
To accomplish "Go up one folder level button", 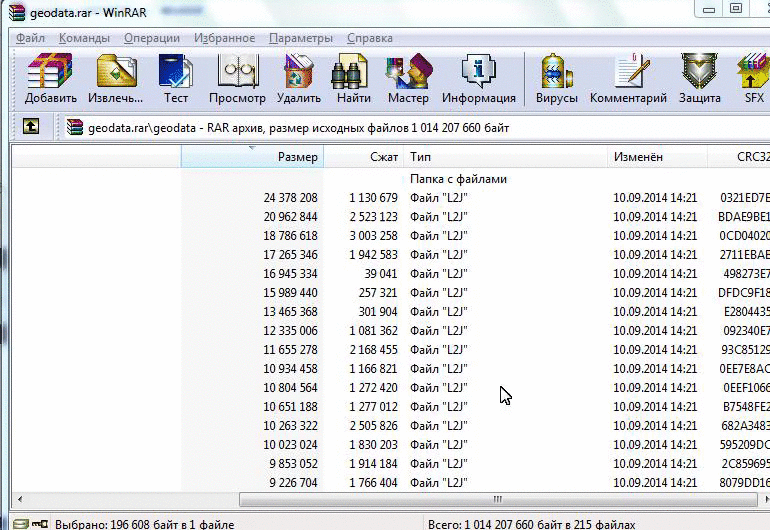I will point(31,127).
